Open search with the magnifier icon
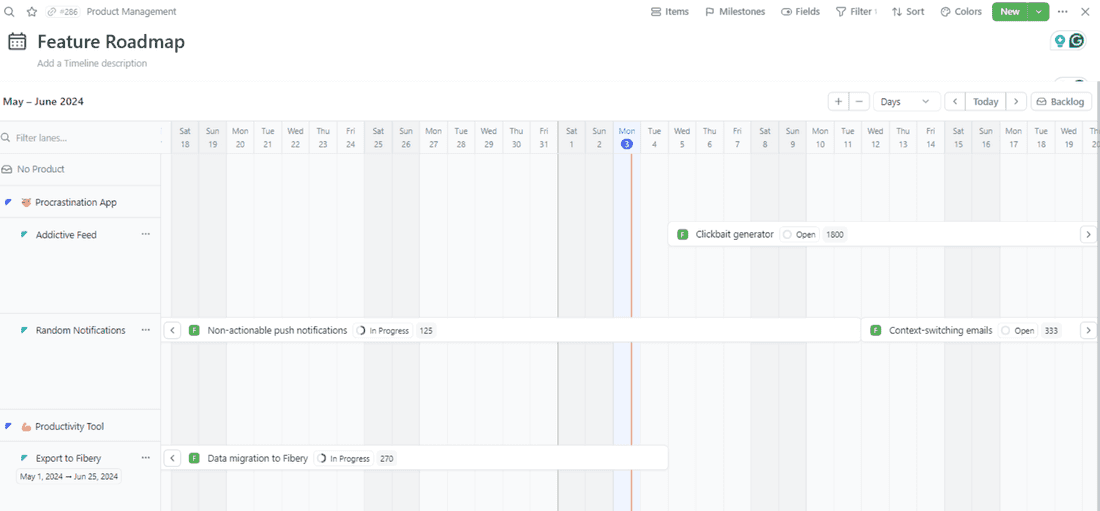Screen dimensions: 1100x511 (x=10, y=12)
